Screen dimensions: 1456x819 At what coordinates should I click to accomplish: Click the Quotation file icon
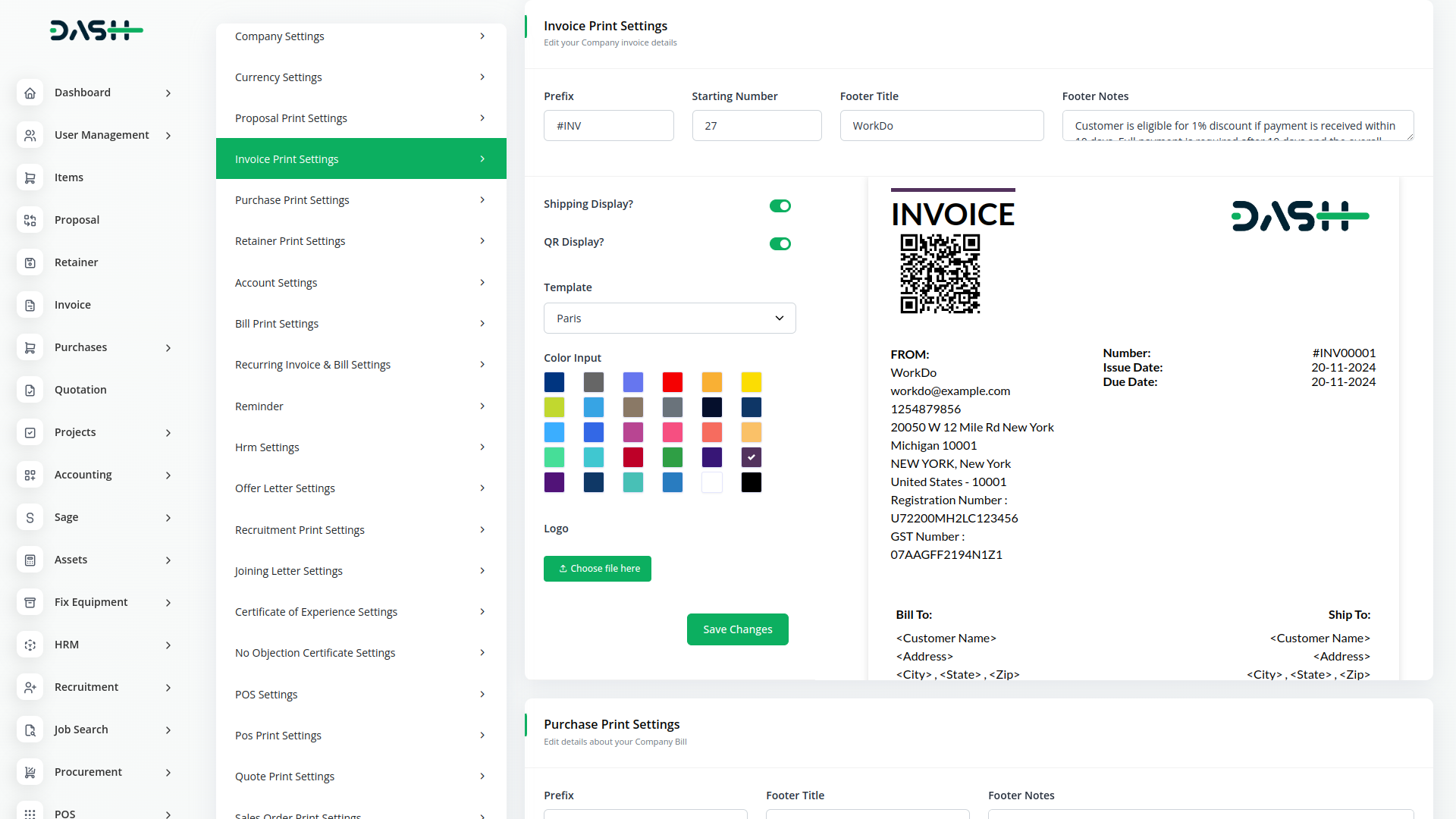point(30,390)
